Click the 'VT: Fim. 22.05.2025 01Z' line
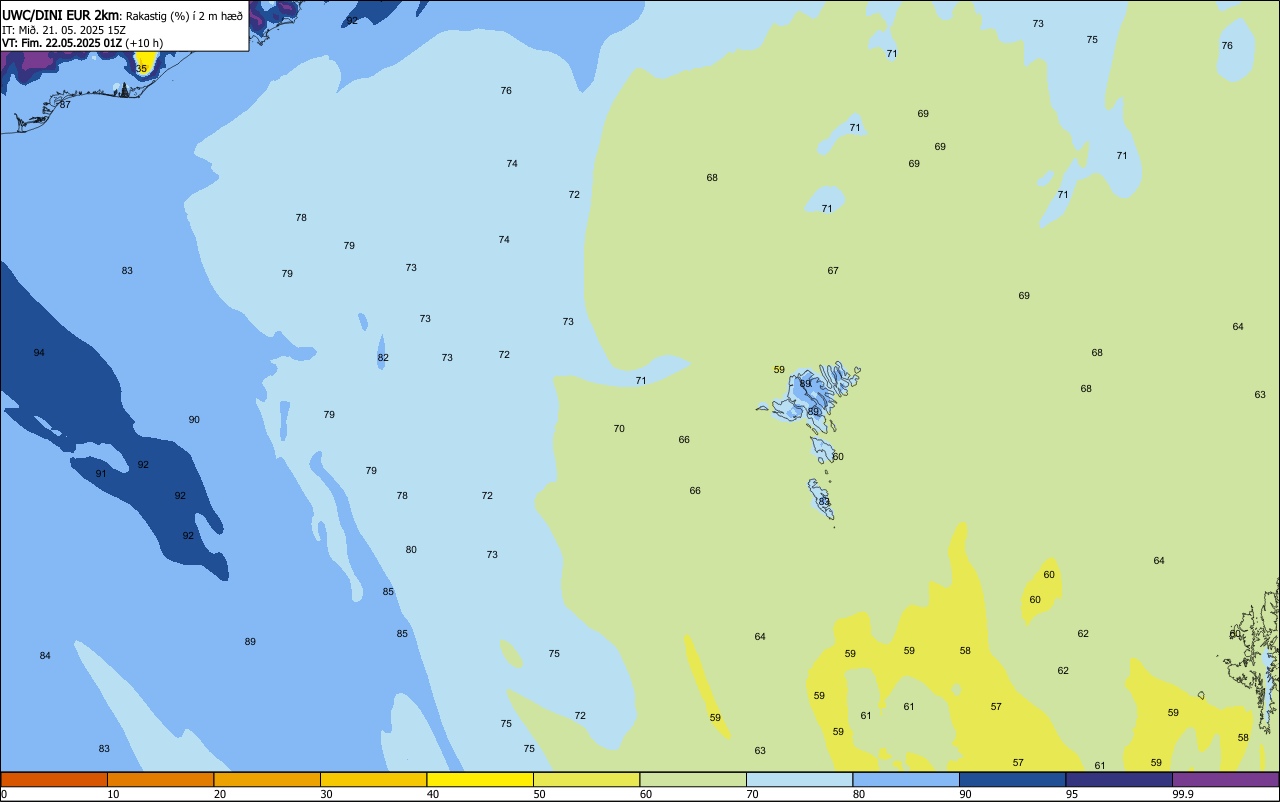The height and width of the screenshot is (802, 1280). click(62, 43)
